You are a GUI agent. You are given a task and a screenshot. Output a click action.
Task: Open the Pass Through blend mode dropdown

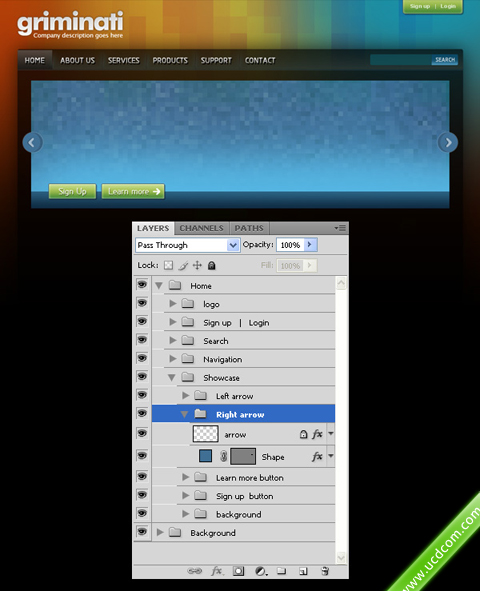pyautogui.click(x=187, y=245)
